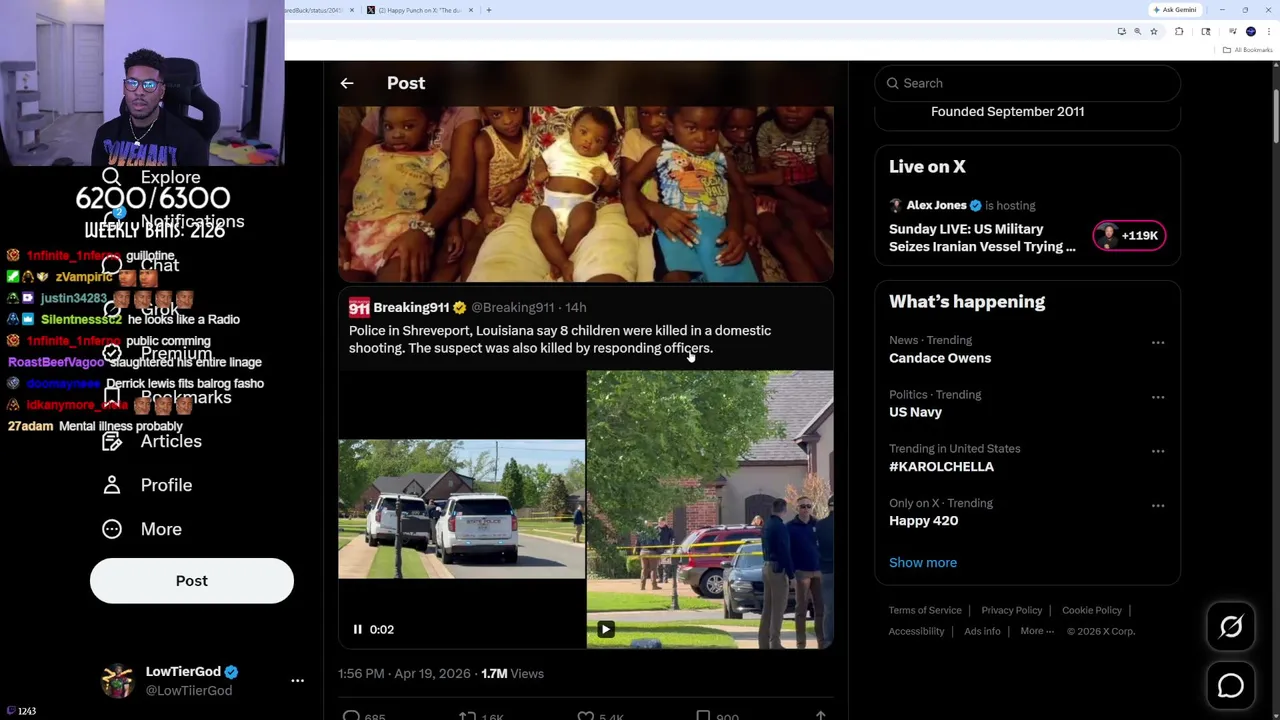This screenshot has height=720, width=1280.
Task: Open the Messages chat bubble button
Action: pyautogui.click(x=1231, y=686)
